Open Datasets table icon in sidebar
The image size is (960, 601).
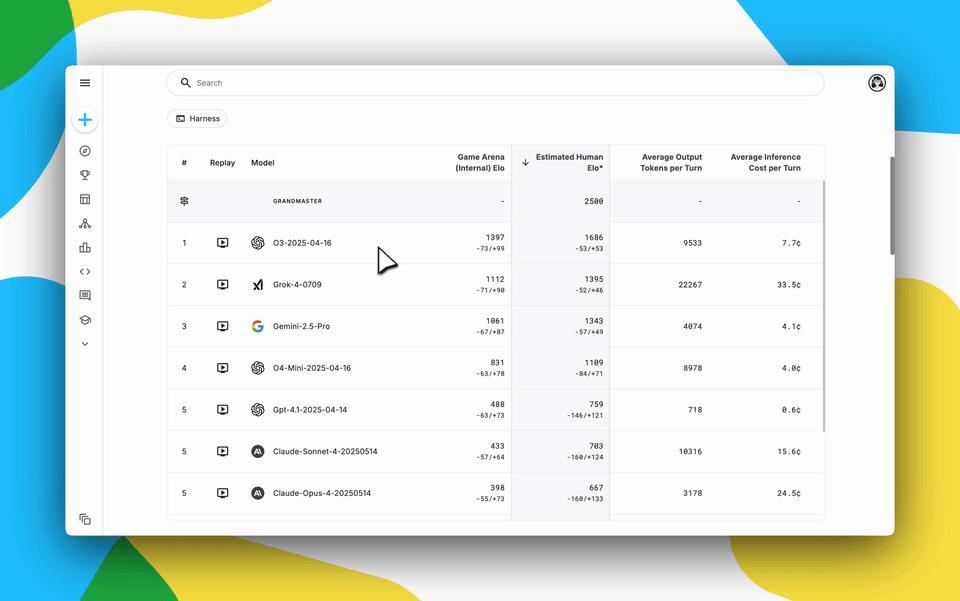click(x=85, y=199)
